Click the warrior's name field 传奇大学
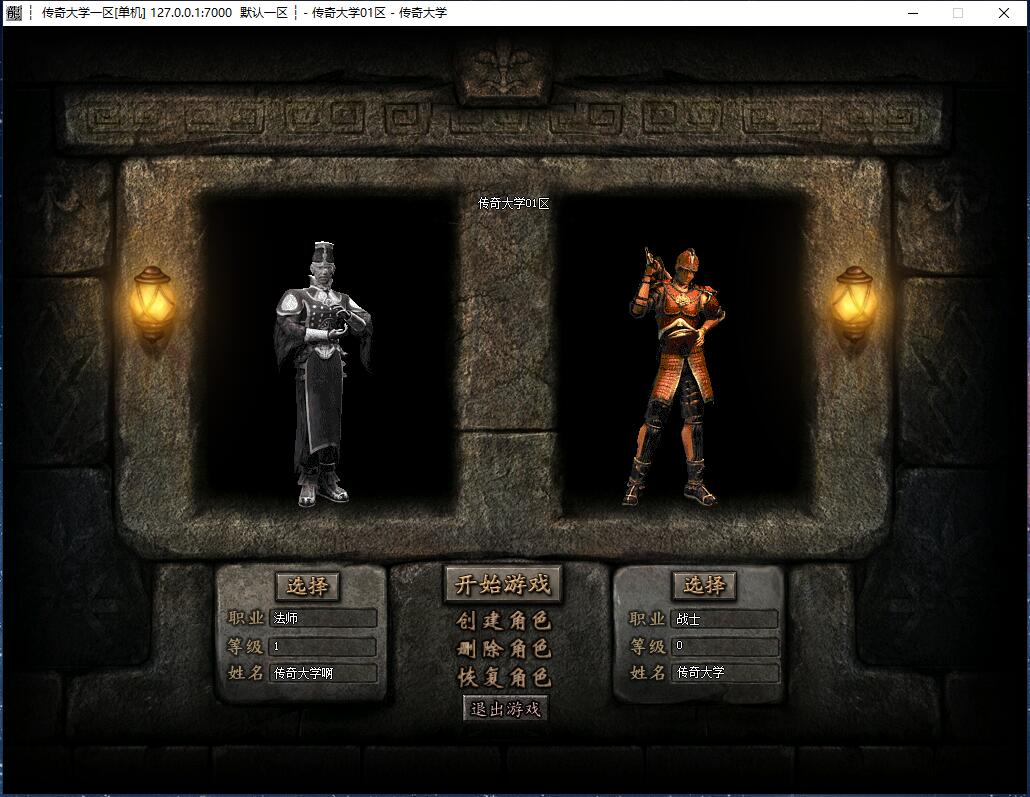Screen dimensions: 1030x797 (725, 672)
